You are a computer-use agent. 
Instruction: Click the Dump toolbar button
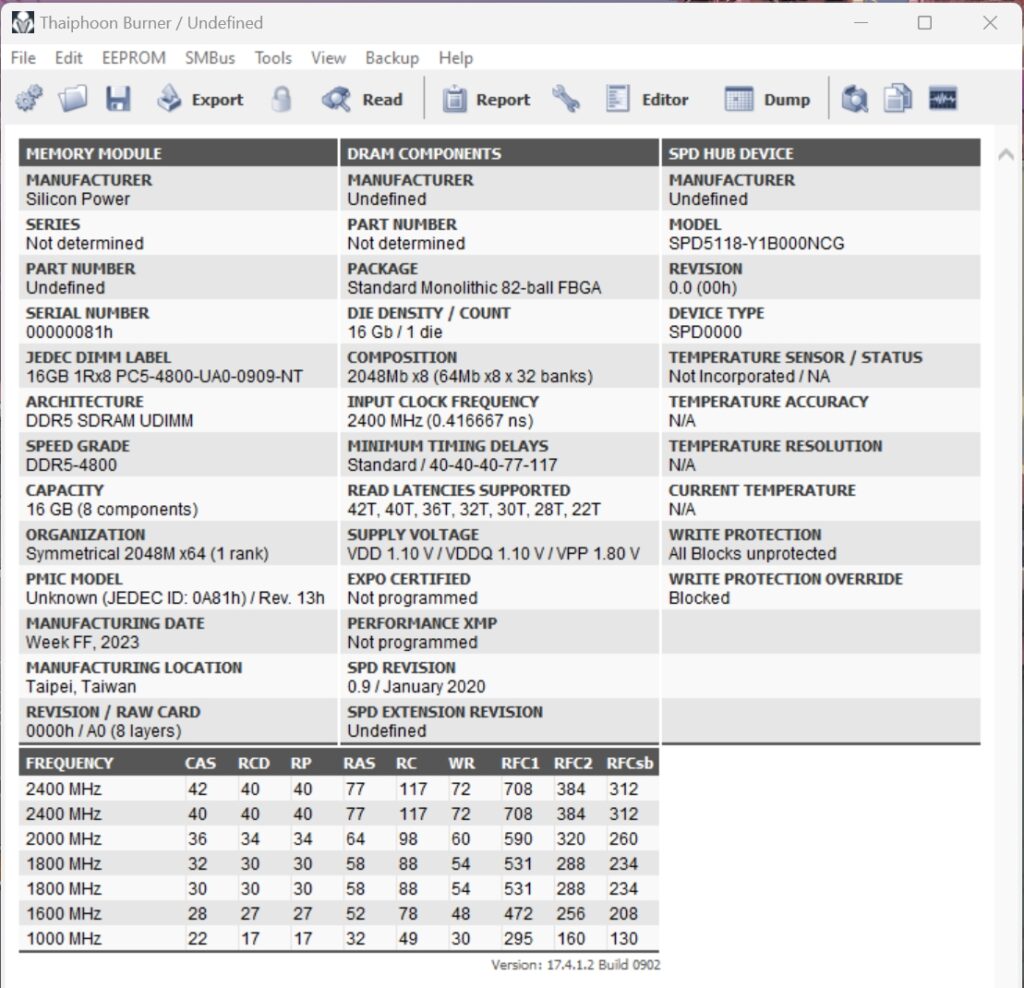coord(767,99)
